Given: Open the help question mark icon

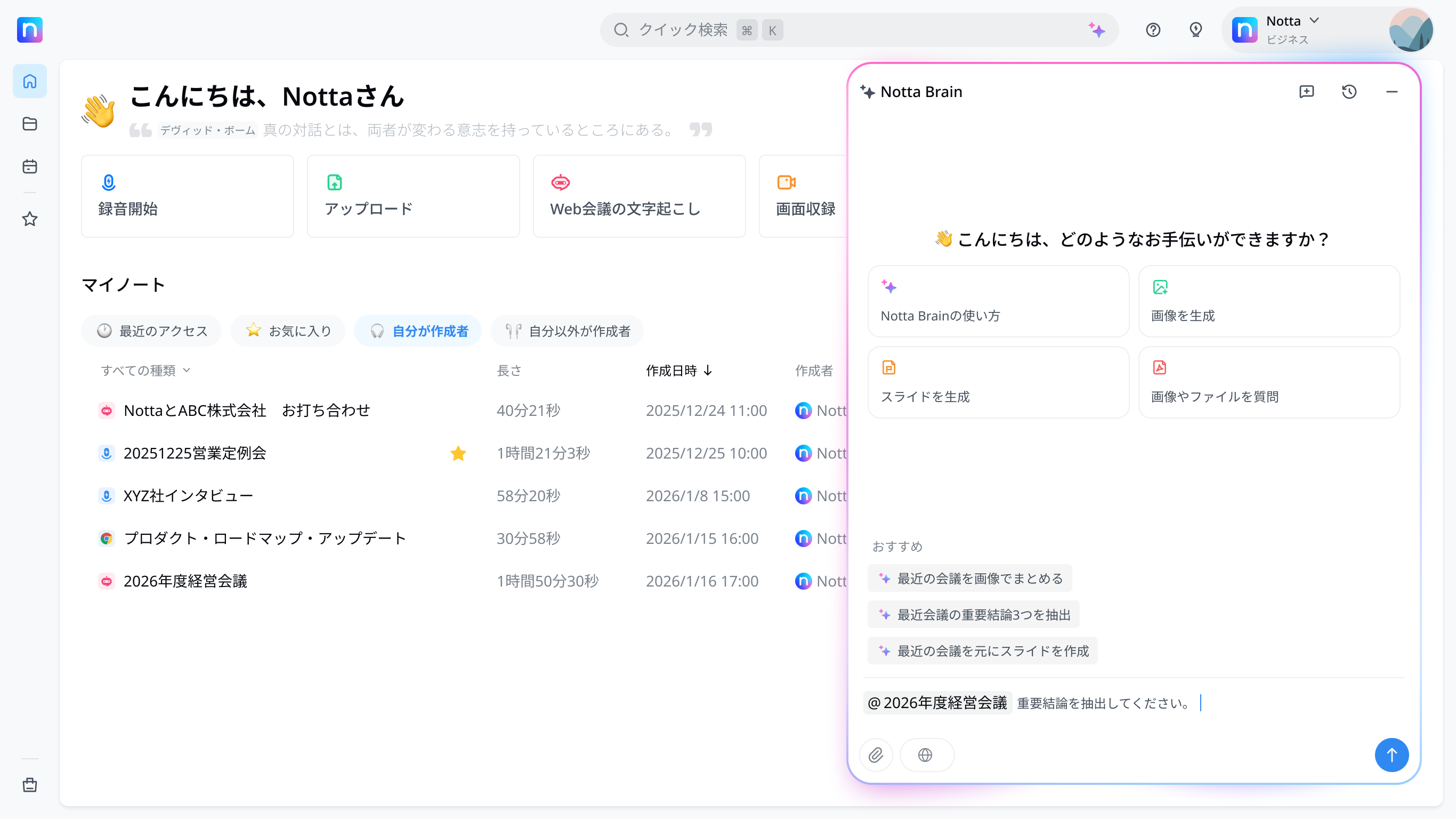Looking at the screenshot, I should click(1153, 30).
